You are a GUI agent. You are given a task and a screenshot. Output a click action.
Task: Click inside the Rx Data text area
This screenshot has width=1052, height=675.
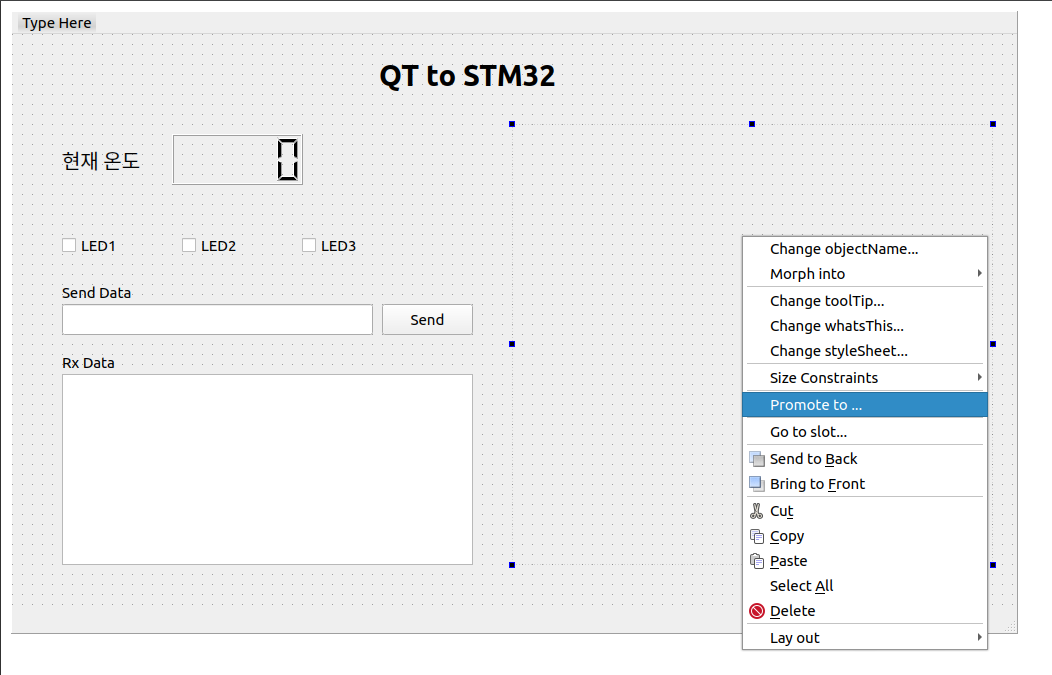267,470
